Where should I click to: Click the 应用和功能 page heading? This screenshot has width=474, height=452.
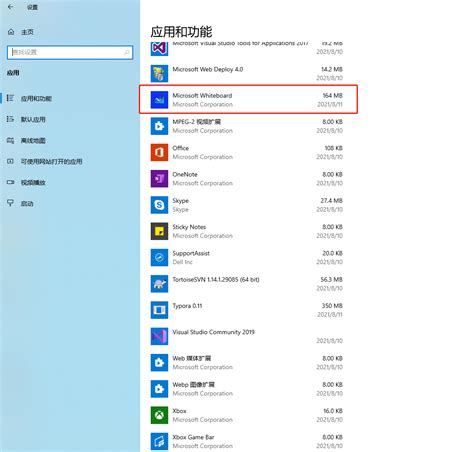[x=181, y=32]
